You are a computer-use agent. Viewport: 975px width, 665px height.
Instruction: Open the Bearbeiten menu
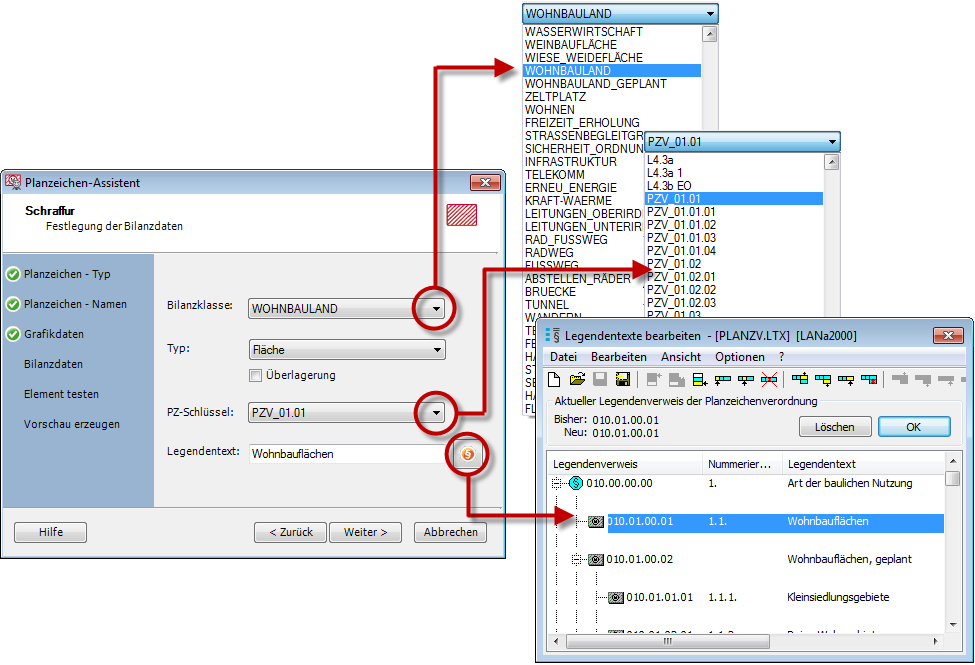618,357
